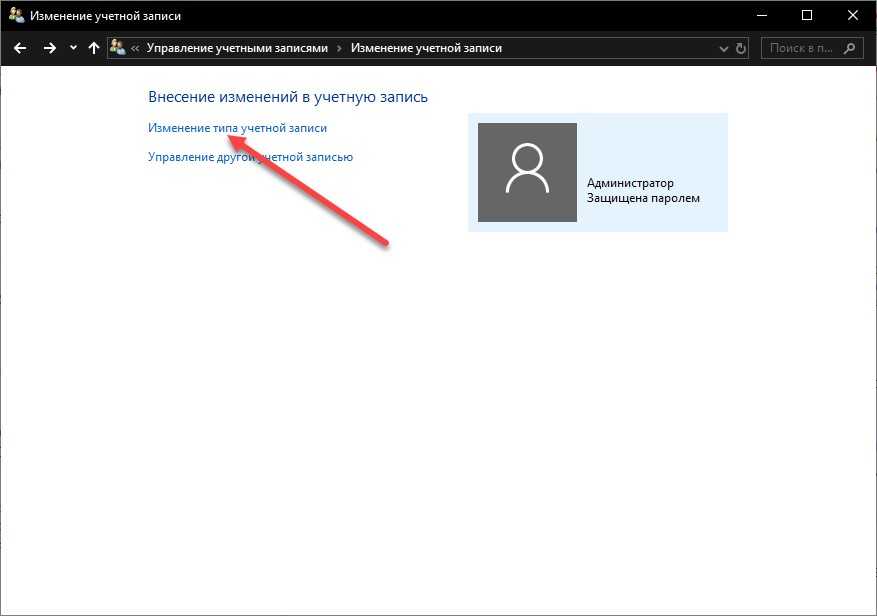877x616 pixels.
Task: Expand the chevron after Управление учетными записями
Action: [x=339, y=49]
